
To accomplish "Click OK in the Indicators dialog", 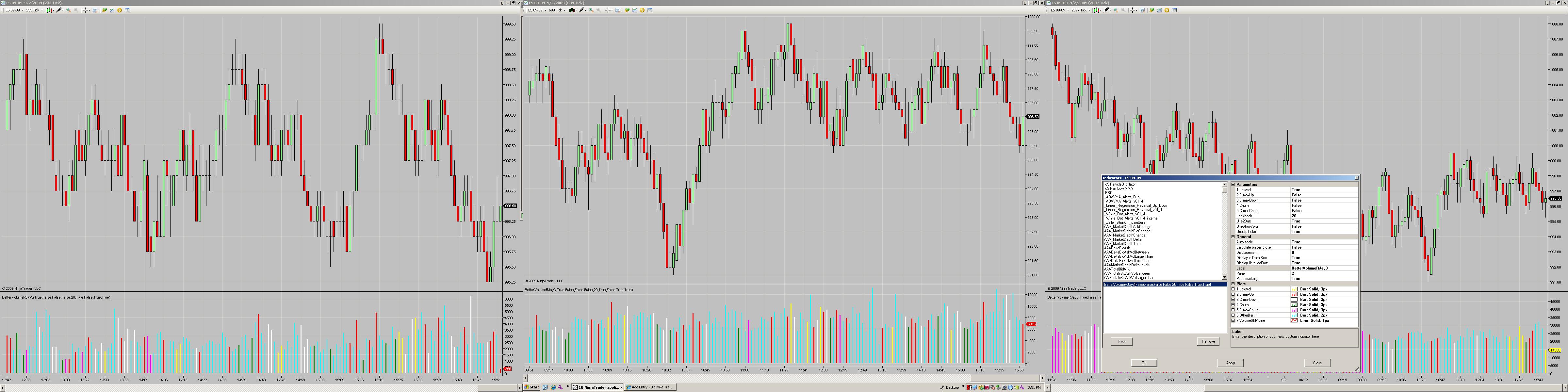I will click(1144, 363).
